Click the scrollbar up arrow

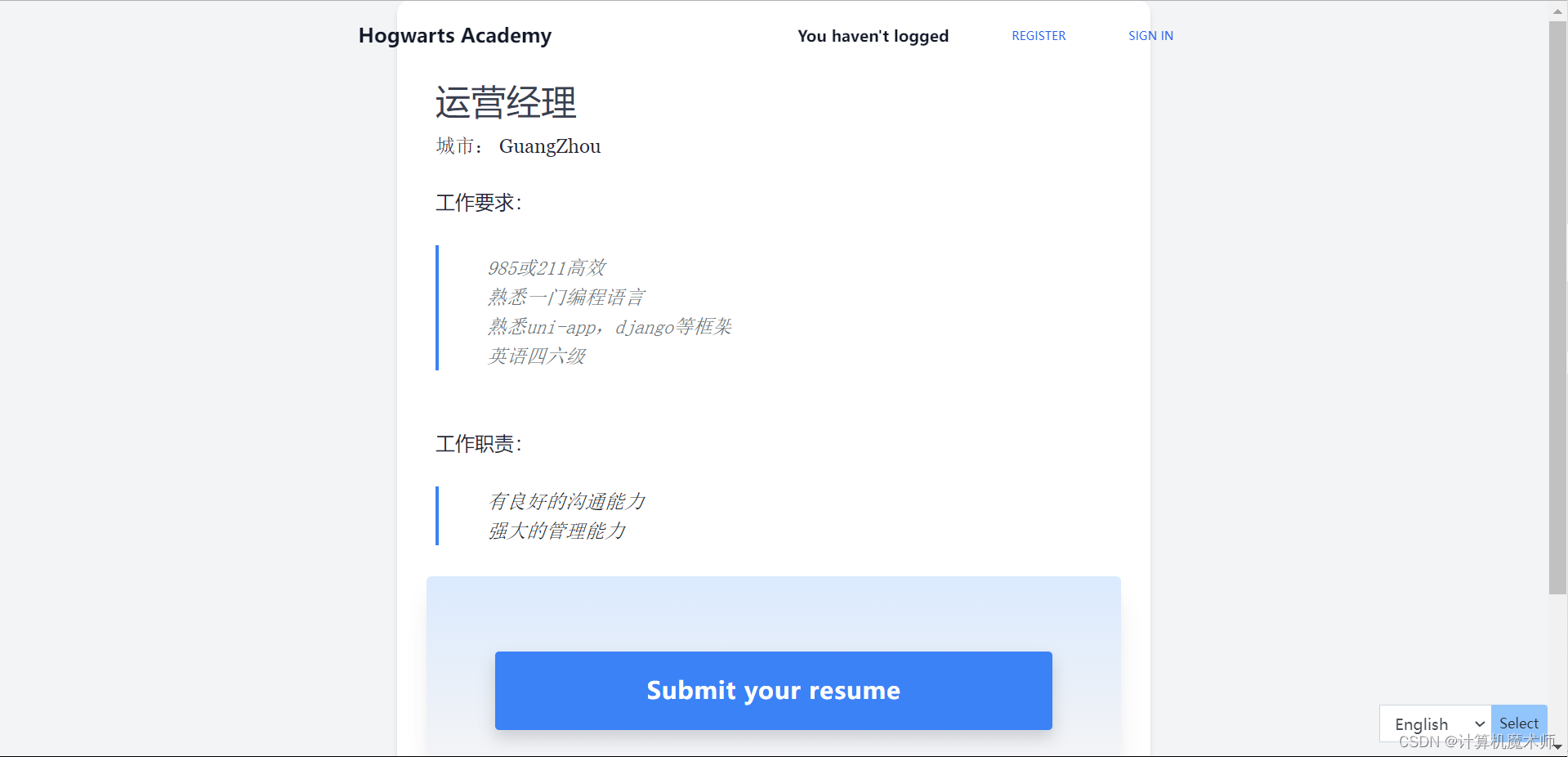pyautogui.click(x=1556, y=10)
